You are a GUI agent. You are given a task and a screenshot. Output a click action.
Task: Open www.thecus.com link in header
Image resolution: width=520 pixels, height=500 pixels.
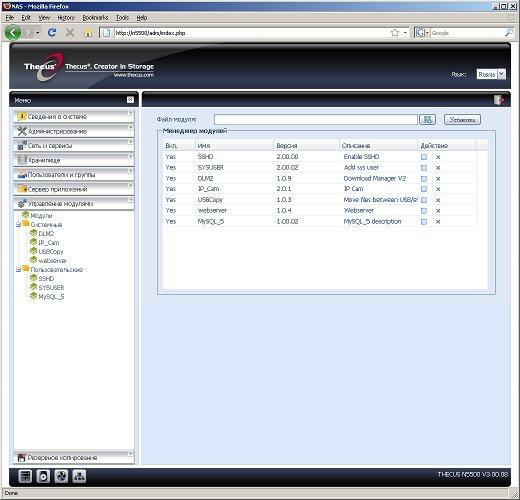(x=134, y=75)
